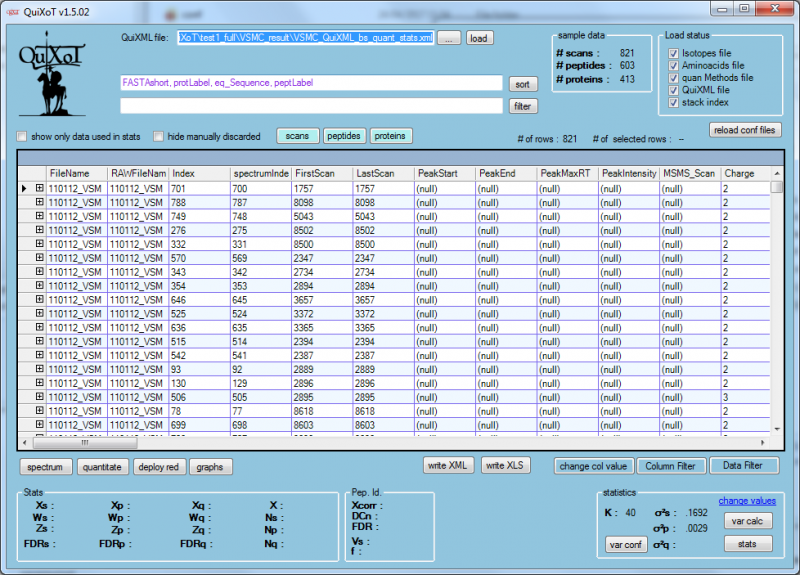Click the PeakMaxRT column header

click(x=567, y=173)
